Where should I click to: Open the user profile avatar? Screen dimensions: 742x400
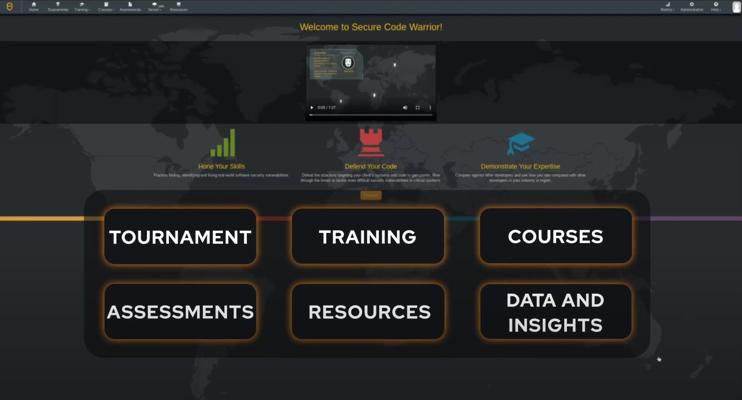coord(737,7)
